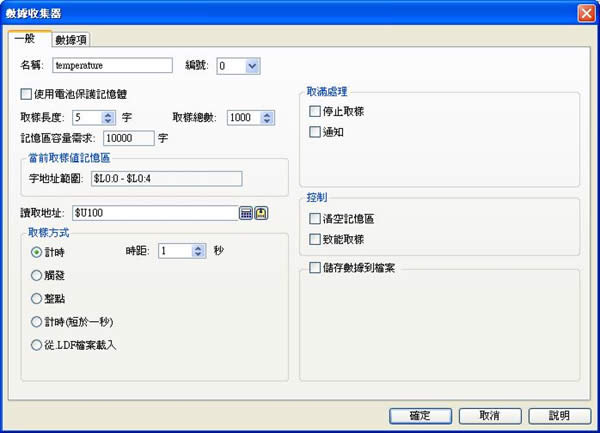Check the 停止取樣 option

point(316,111)
